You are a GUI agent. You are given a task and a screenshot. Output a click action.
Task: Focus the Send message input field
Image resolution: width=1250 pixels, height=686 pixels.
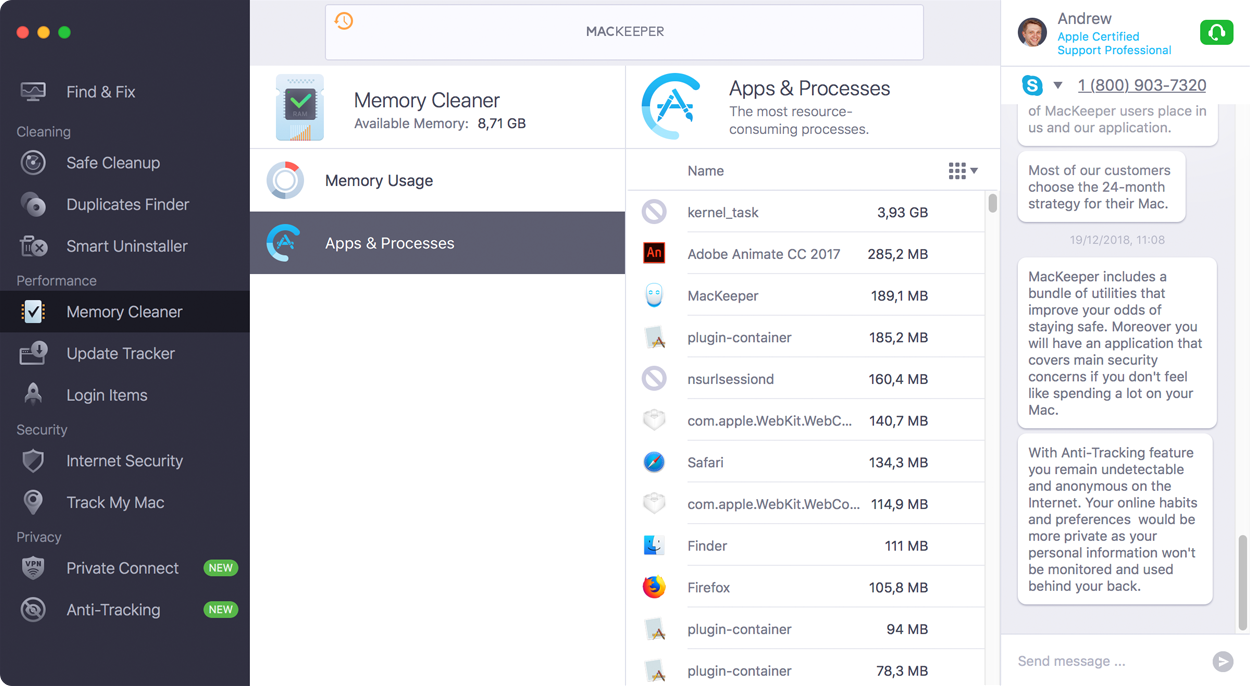pyautogui.click(x=1110, y=661)
